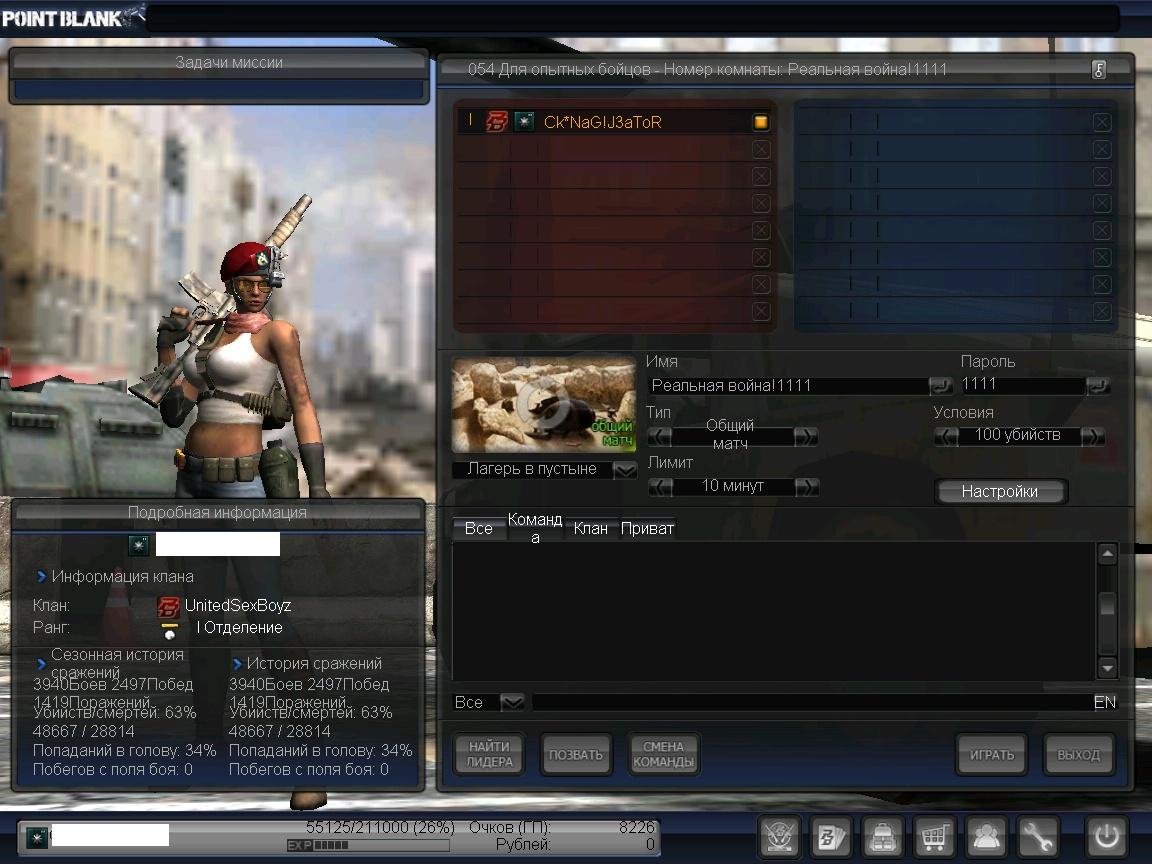1152x864 pixels.
Task: Open the chat channel "Все" dropdown
Action: coord(512,703)
